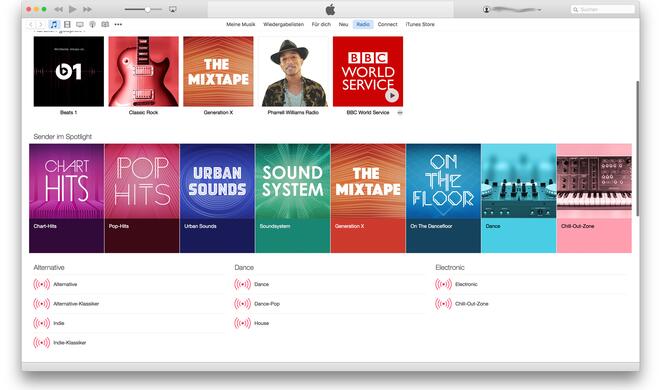
Task: Open Sound System spotlight station
Action: point(293,198)
